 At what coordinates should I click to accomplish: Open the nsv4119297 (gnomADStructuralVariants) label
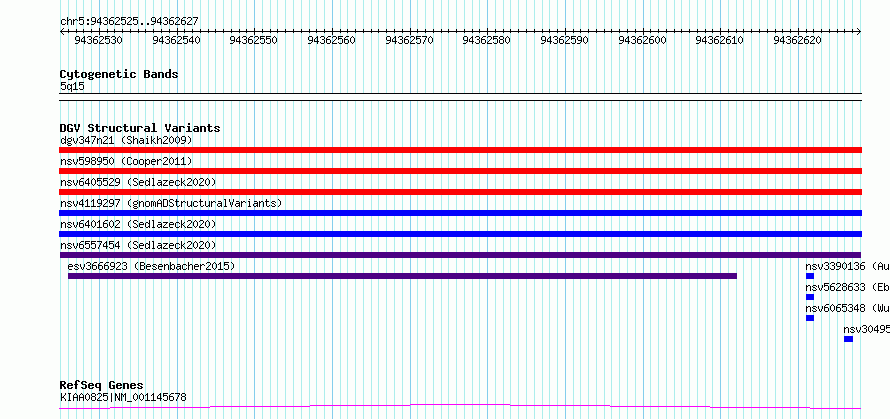click(171, 203)
